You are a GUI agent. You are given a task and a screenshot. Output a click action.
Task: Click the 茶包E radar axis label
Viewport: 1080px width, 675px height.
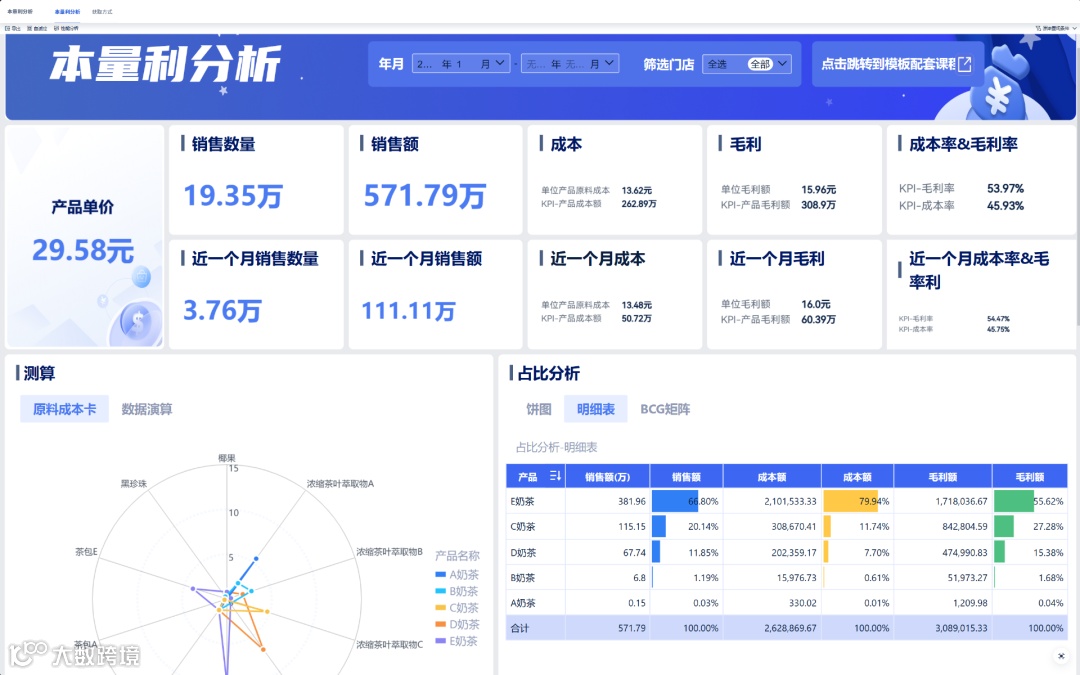86,552
